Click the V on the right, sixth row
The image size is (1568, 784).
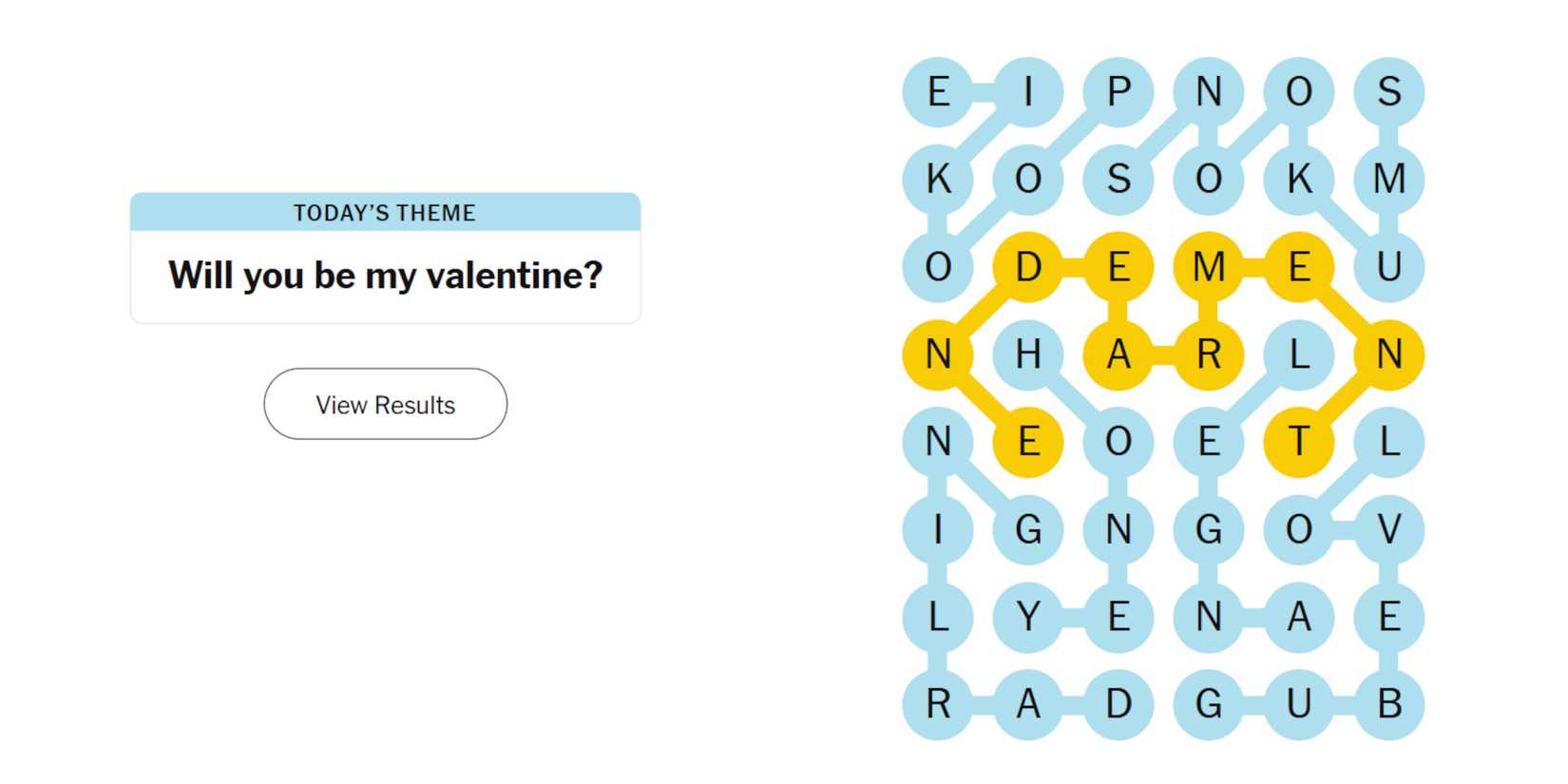click(x=1389, y=529)
